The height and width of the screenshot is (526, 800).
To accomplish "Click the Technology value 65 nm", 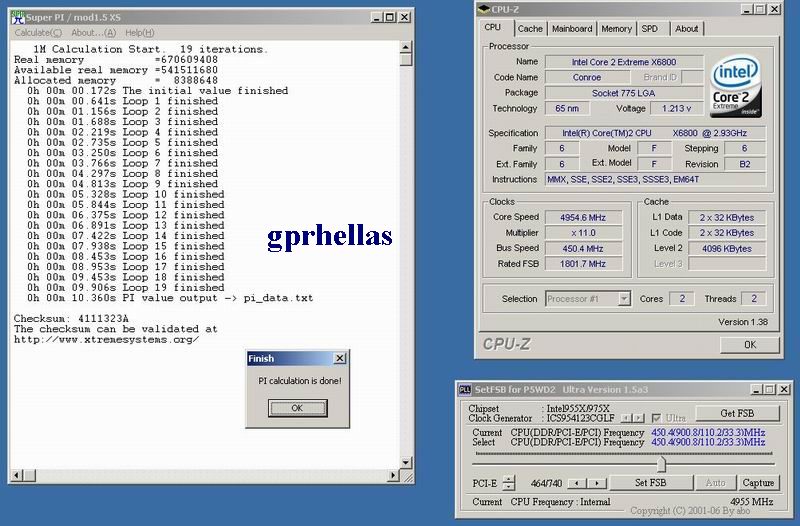I will [567, 109].
